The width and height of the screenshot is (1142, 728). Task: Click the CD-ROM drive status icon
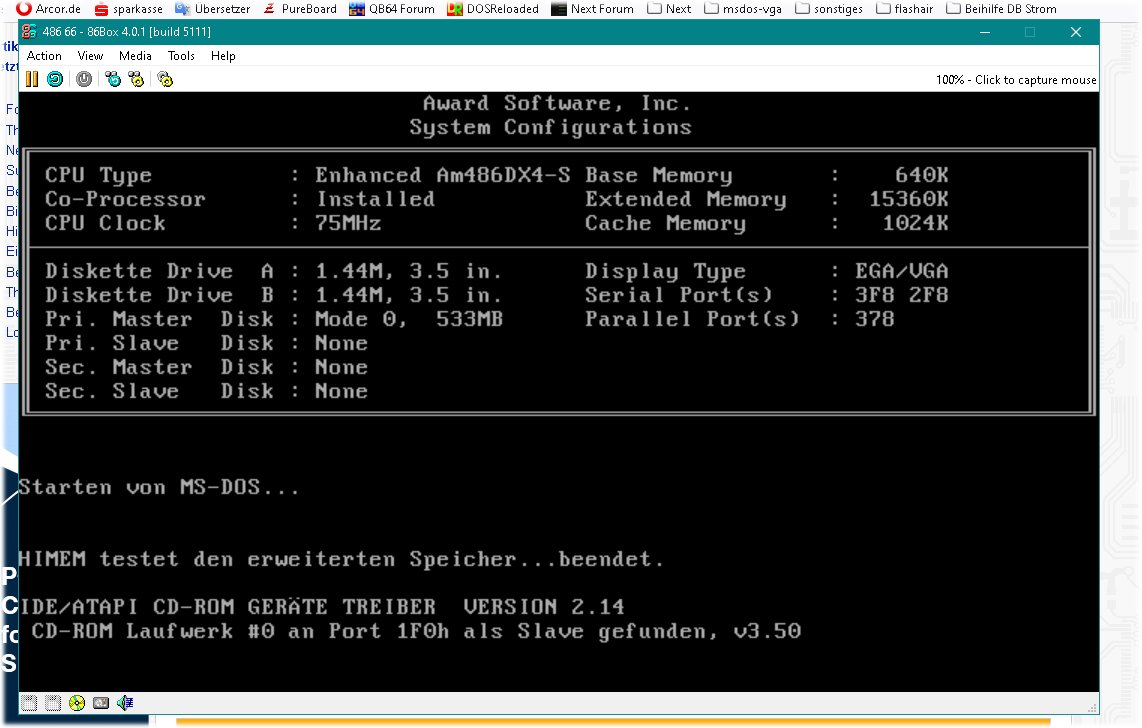[77, 703]
